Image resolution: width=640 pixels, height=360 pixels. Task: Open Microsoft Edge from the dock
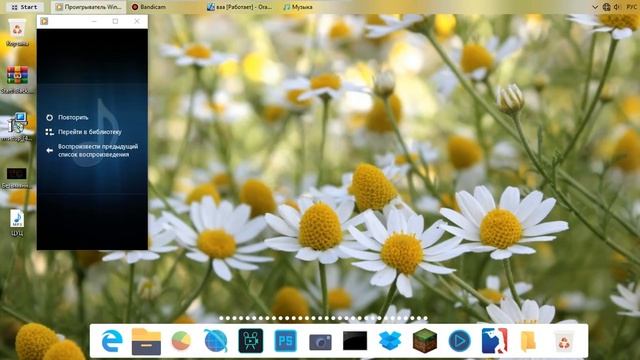click(x=112, y=341)
